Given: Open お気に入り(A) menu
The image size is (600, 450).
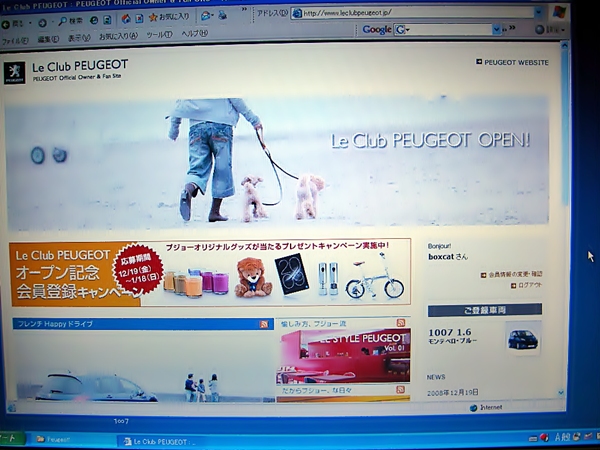Looking at the screenshot, I should (118, 36).
